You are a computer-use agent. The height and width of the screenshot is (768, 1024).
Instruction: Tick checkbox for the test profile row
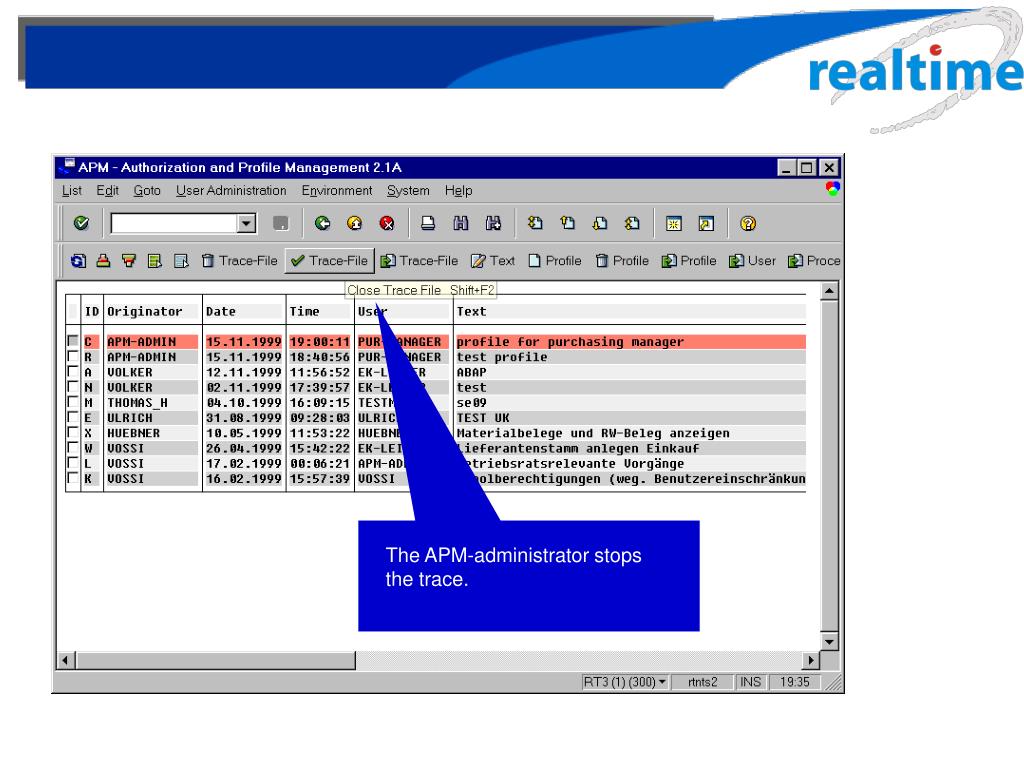pyautogui.click(x=73, y=357)
